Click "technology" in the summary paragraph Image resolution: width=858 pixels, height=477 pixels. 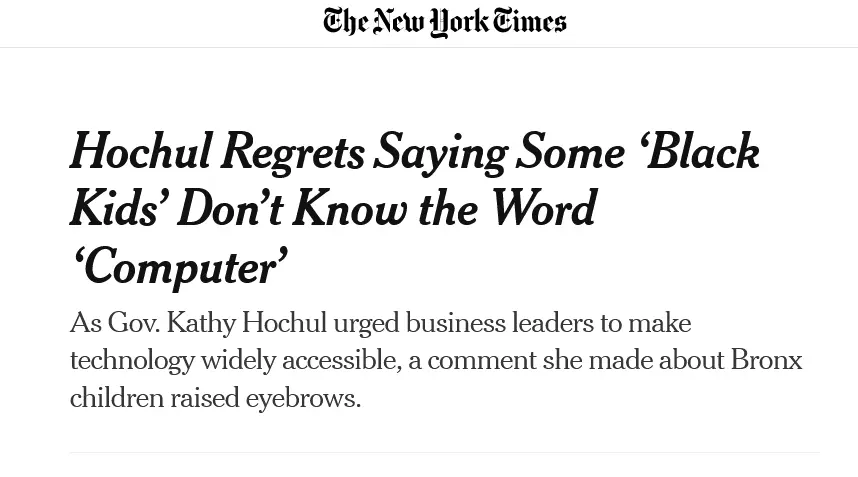(132, 362)
